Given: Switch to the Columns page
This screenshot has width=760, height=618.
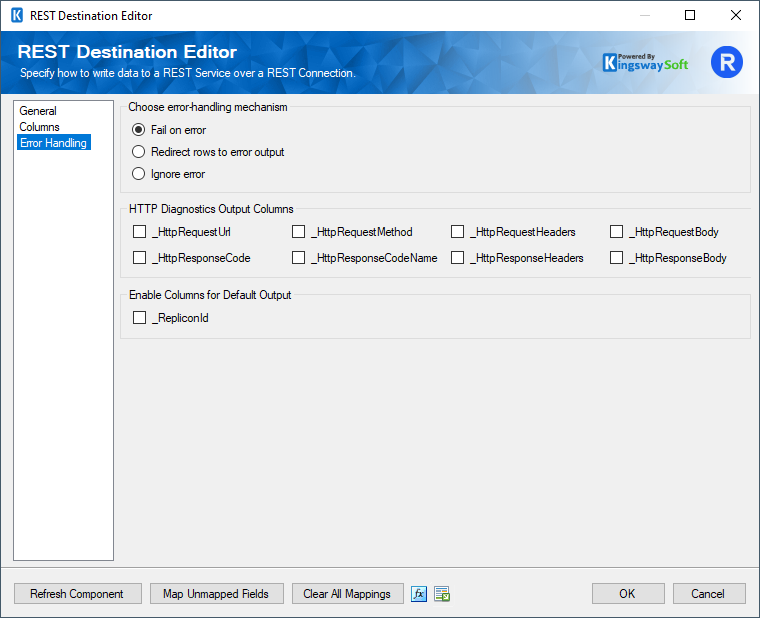Looking at the screenshot, I should pyautogui.click(x=39, y=127).
